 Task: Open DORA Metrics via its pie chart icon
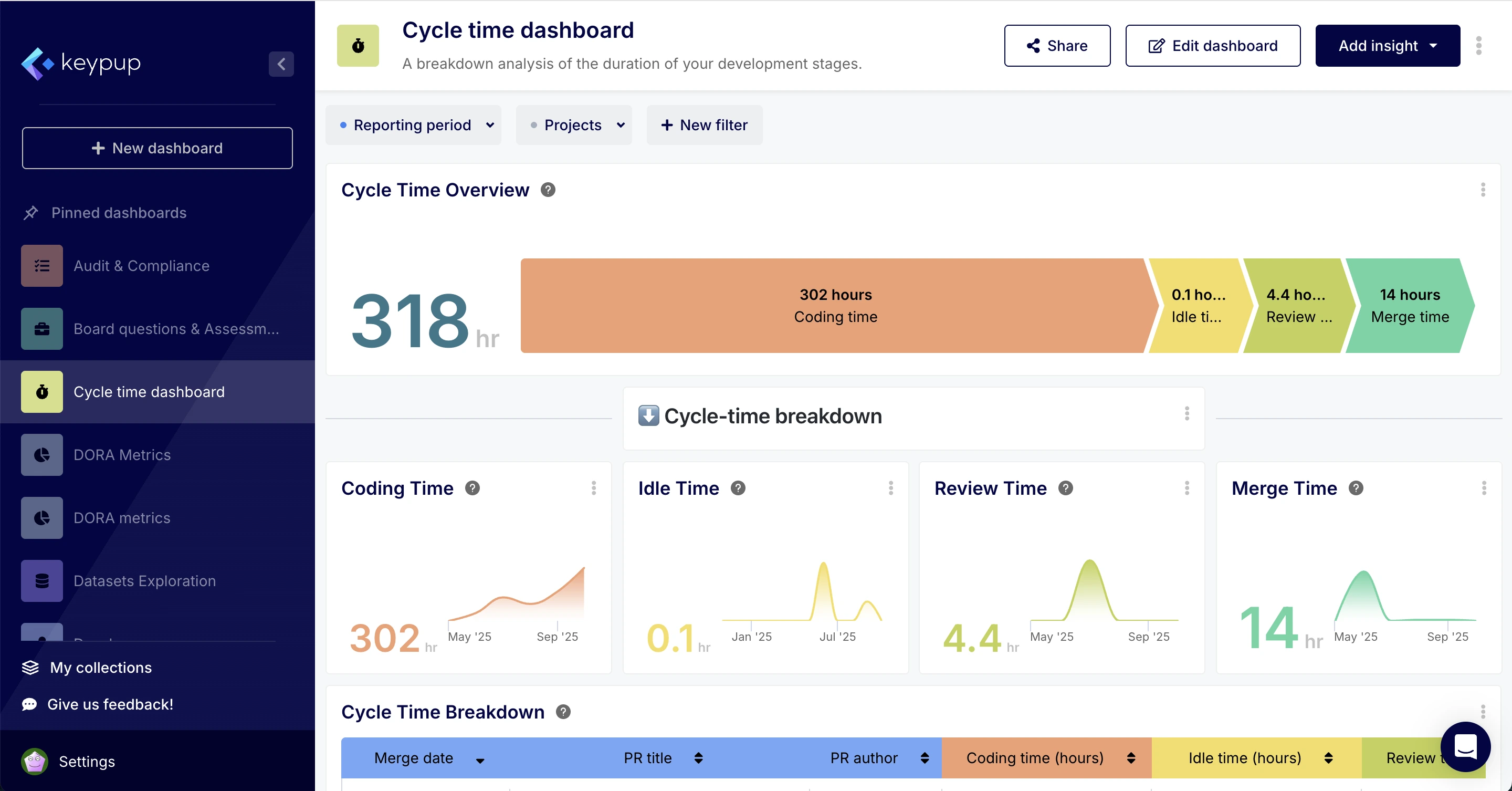pyautogui.click(x=41, y=454)
